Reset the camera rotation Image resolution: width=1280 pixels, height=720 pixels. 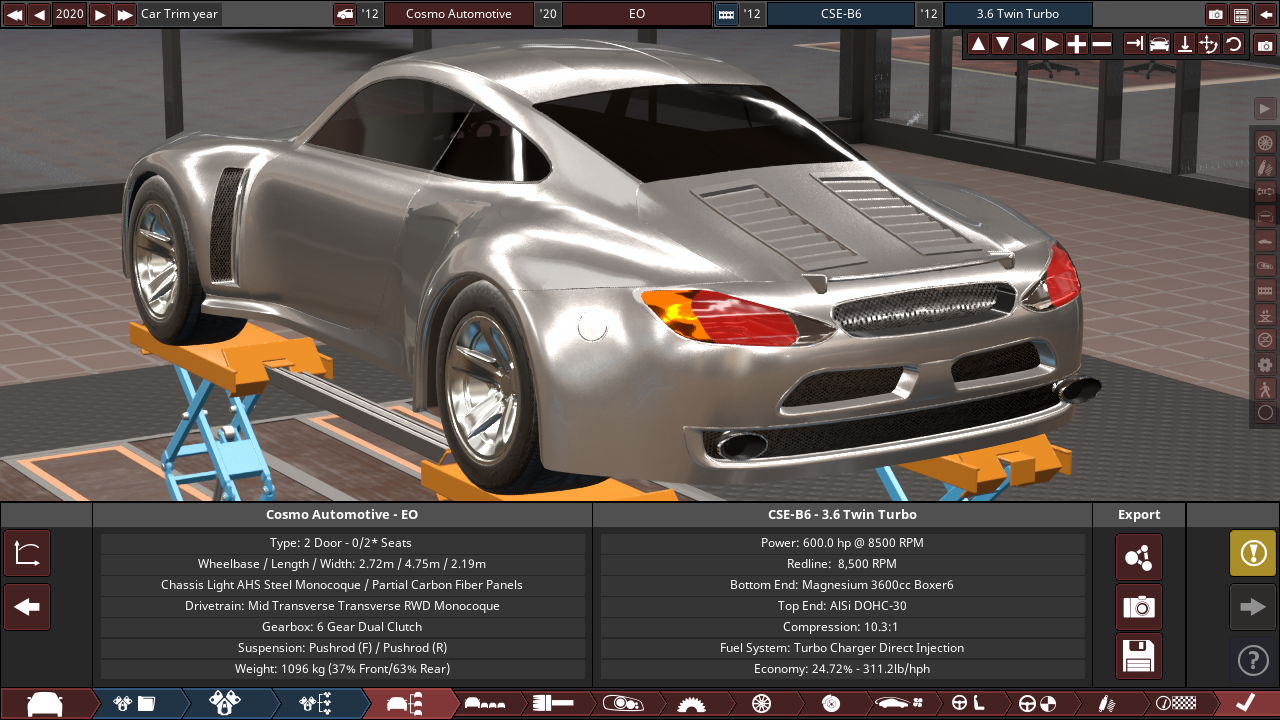coord(1234,44)
